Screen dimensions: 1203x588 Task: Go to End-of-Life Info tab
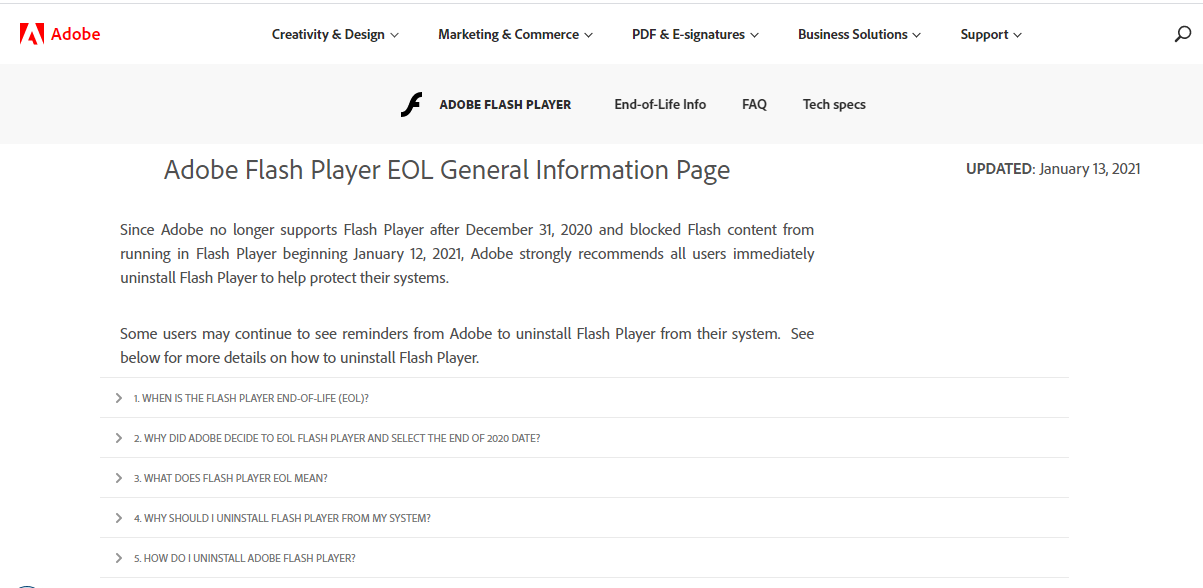coord(660,104)
